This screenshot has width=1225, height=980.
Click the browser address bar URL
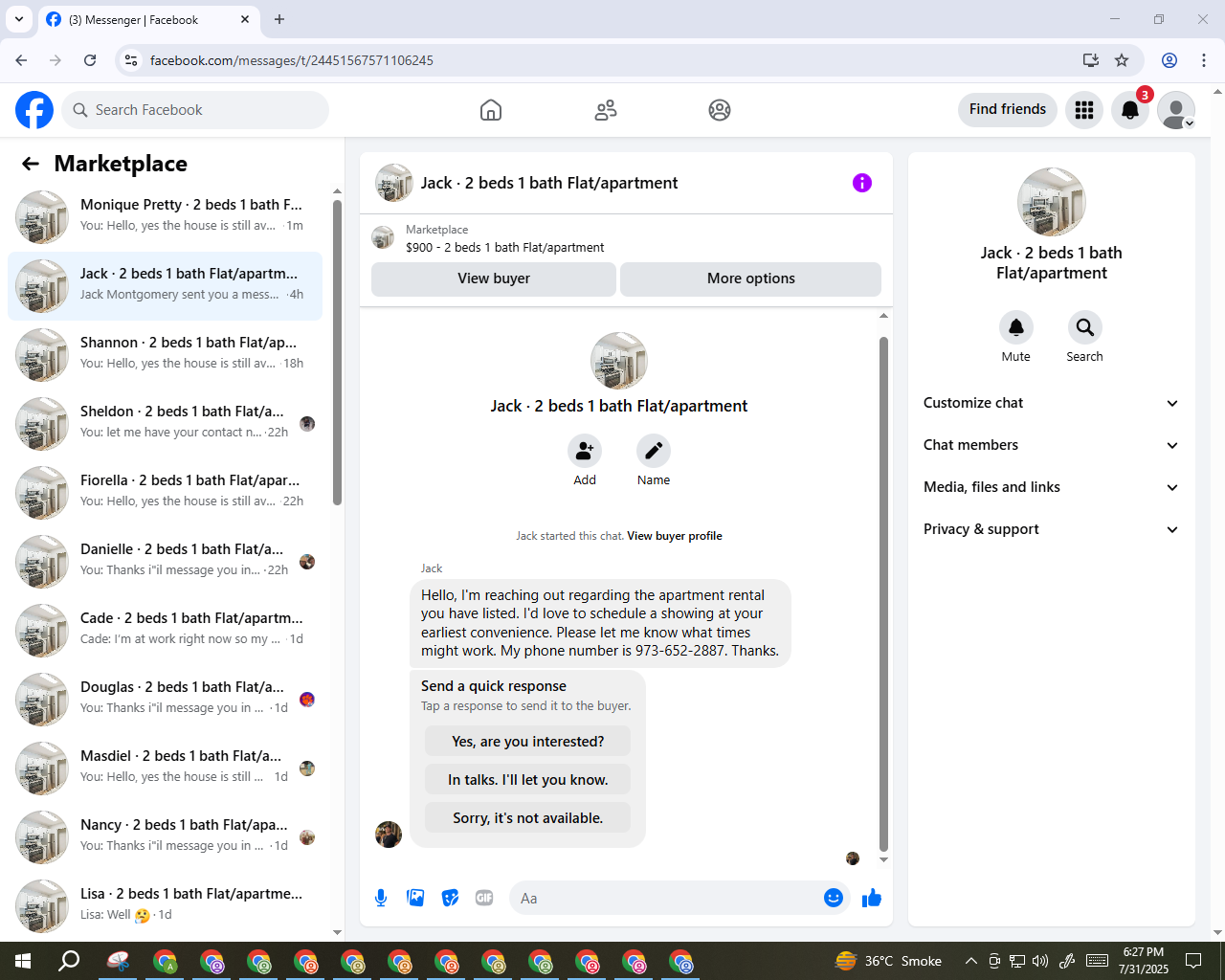pyautogui.click(x=292, y=60)
